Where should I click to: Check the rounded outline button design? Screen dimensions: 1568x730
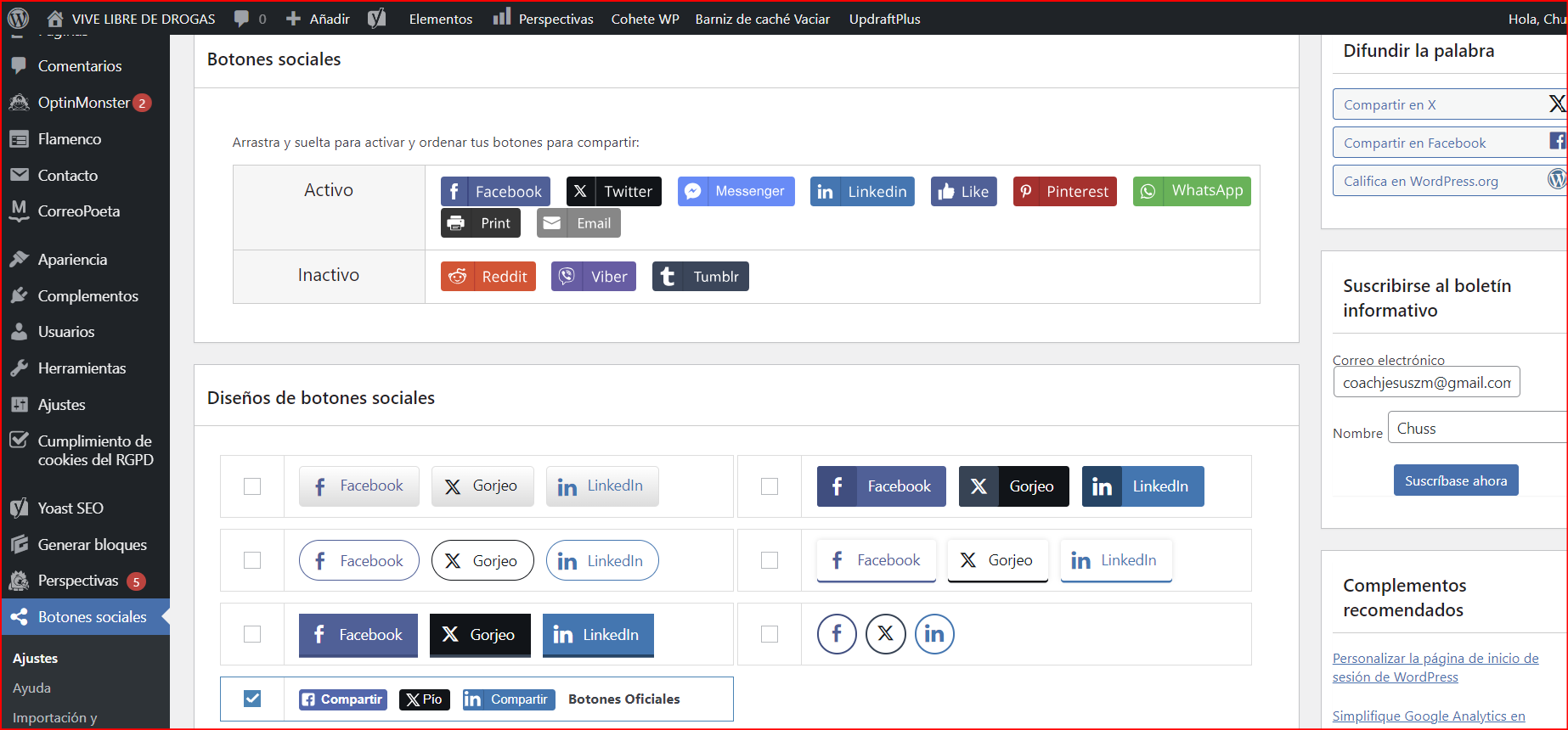[x=252, y=560]
